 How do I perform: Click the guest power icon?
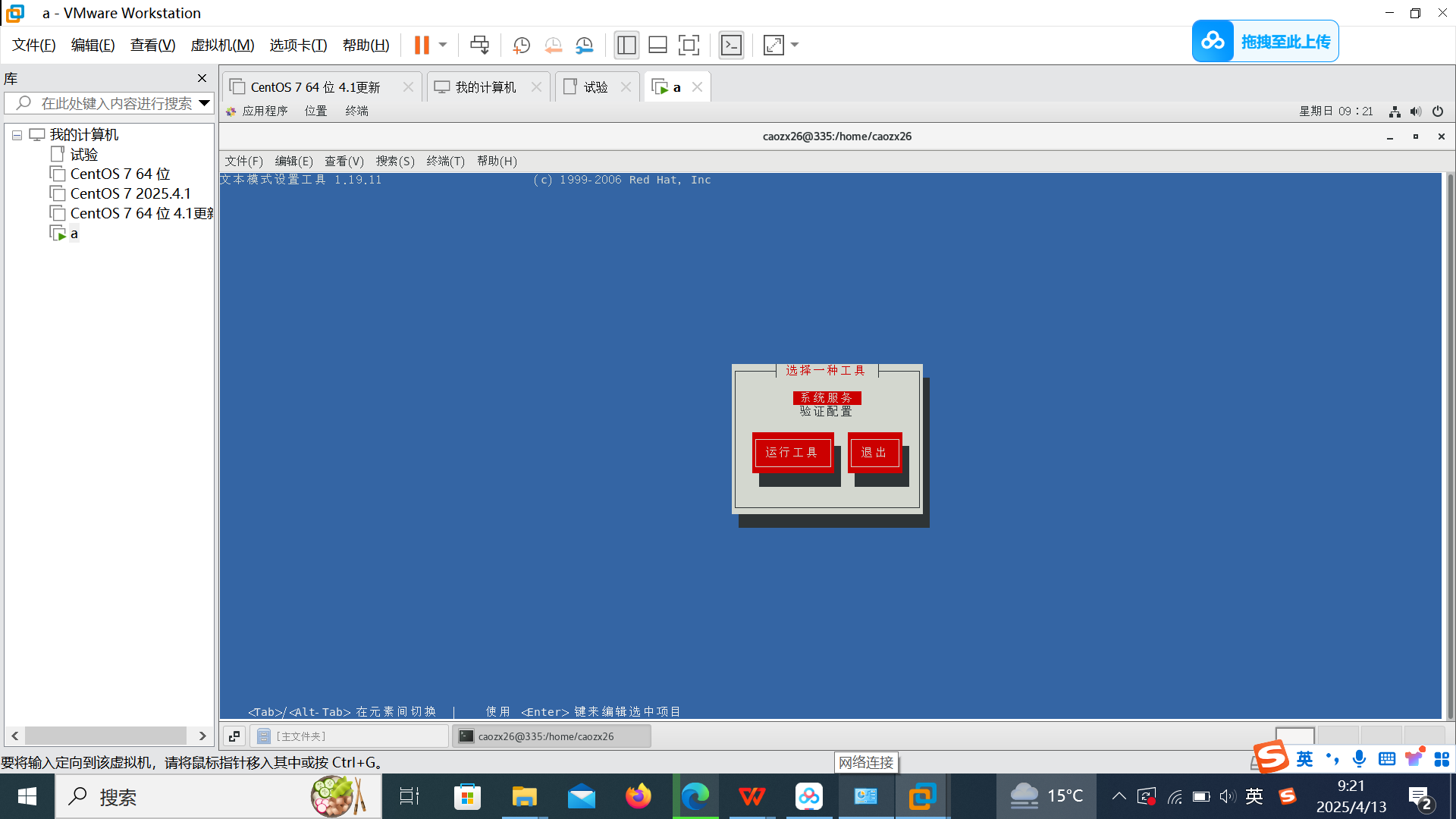[1438, 111]
